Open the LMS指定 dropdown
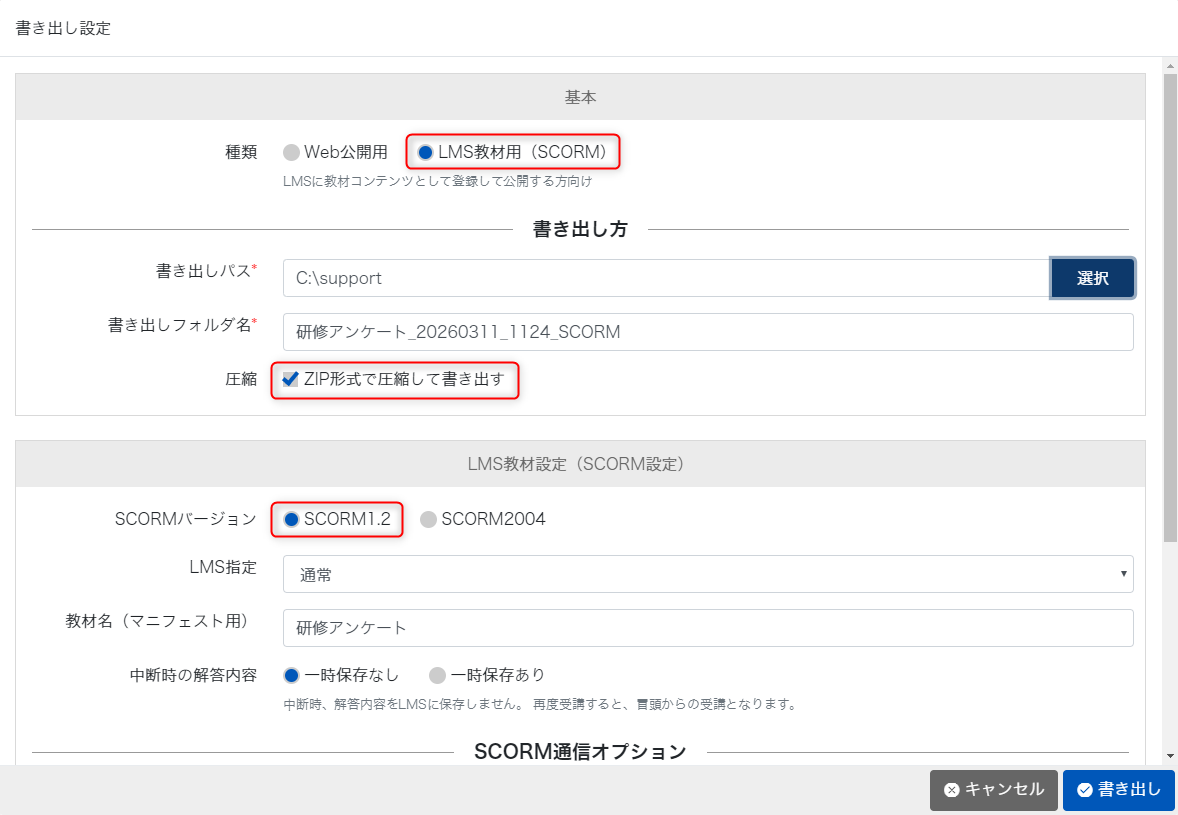 (707, 574)
